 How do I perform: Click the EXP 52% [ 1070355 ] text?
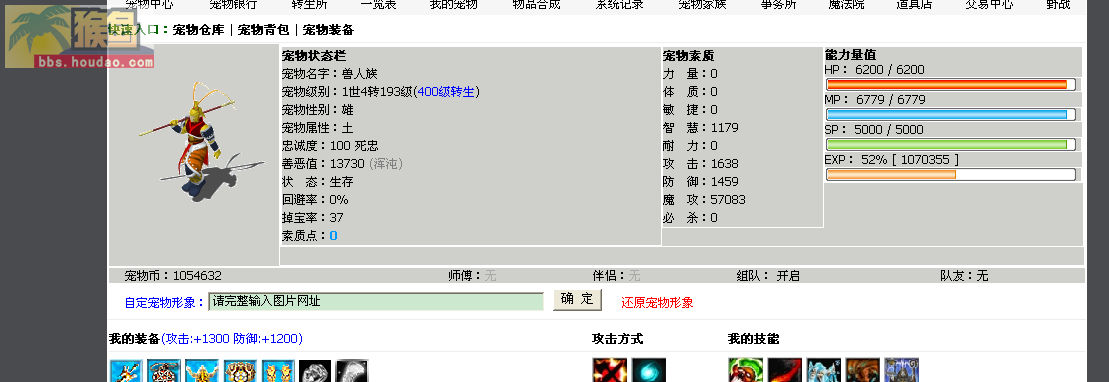[892, 160]
